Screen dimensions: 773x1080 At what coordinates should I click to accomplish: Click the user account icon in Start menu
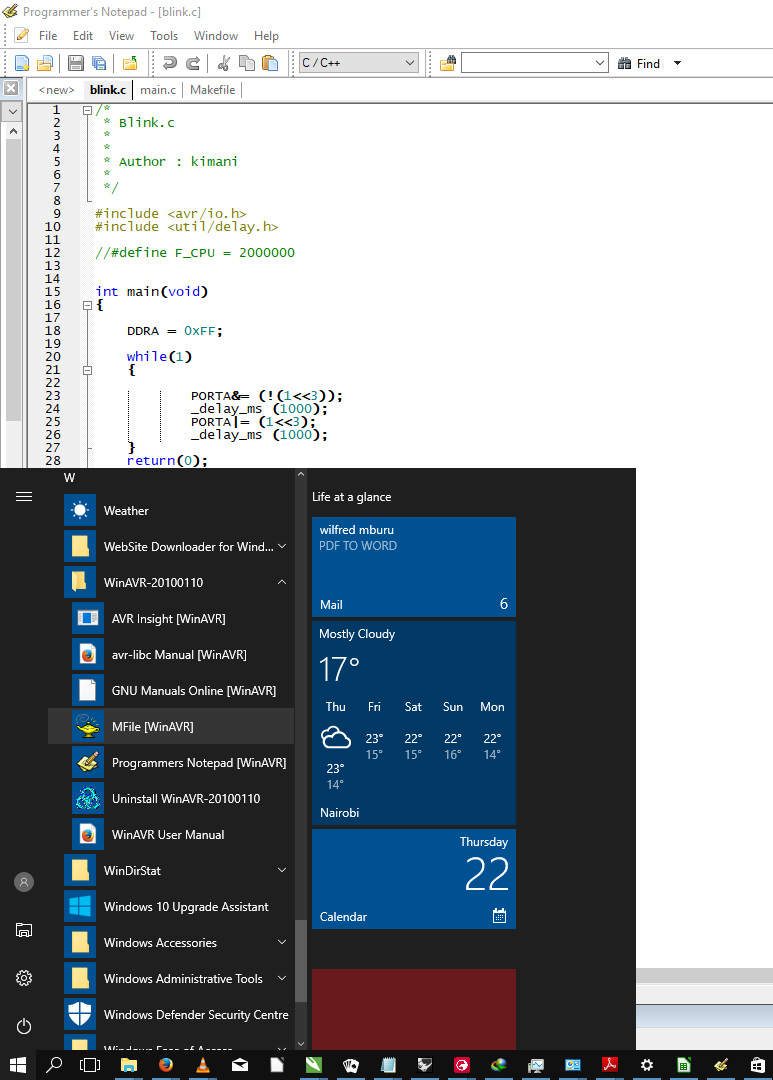tap(24, 882)
